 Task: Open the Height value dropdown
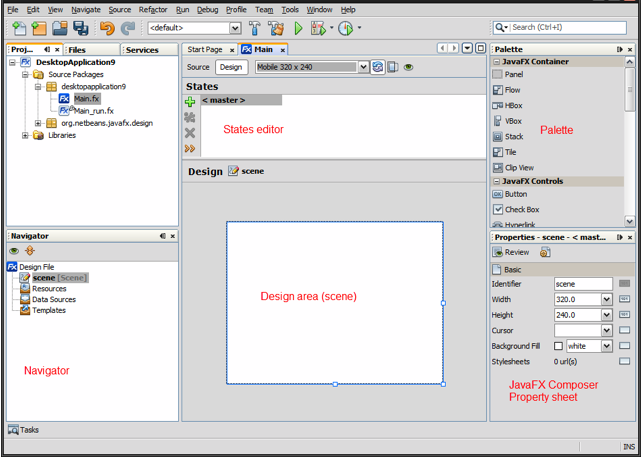[x=607, y=315]
